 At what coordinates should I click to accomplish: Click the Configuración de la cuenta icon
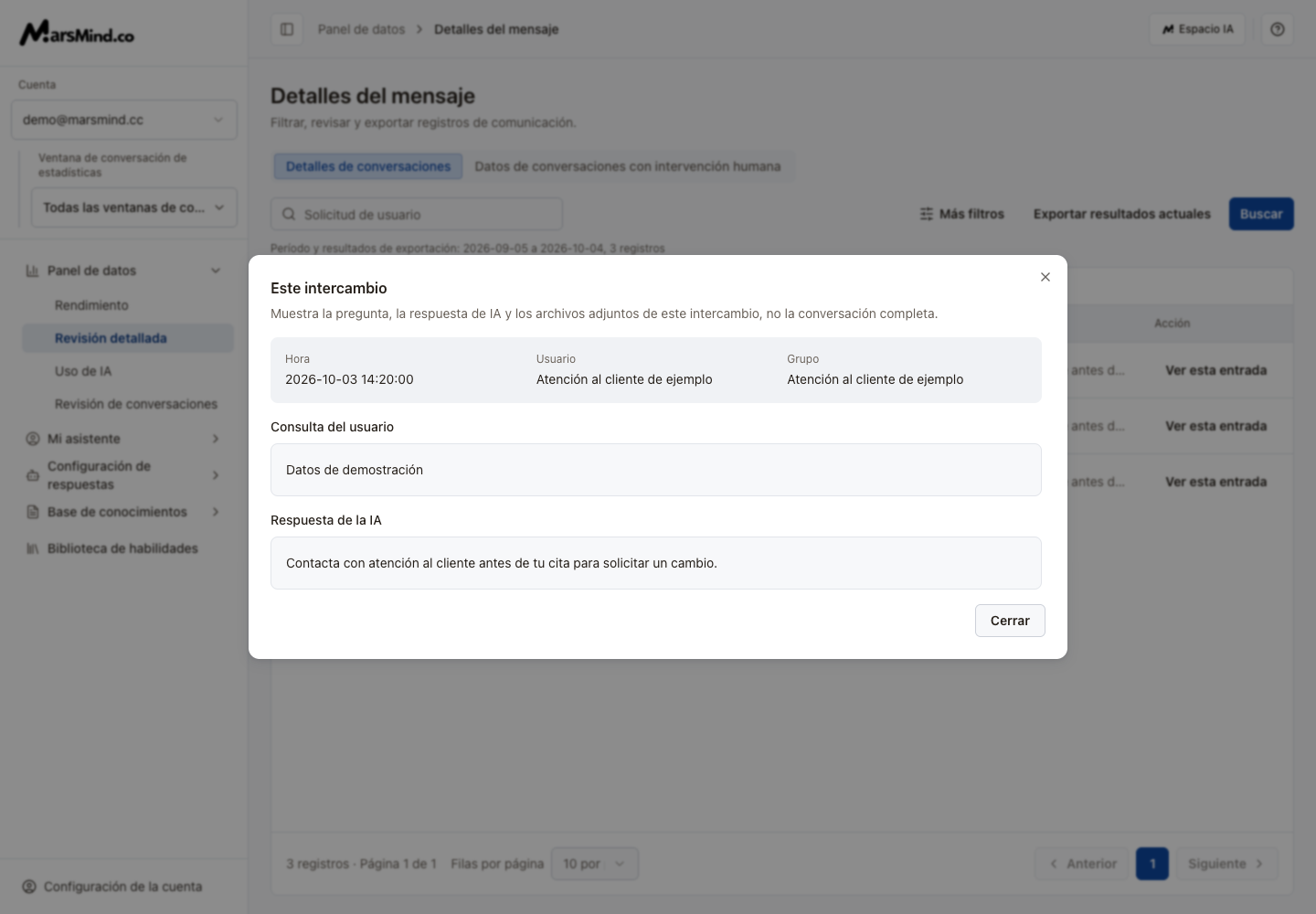coord(28,887)
